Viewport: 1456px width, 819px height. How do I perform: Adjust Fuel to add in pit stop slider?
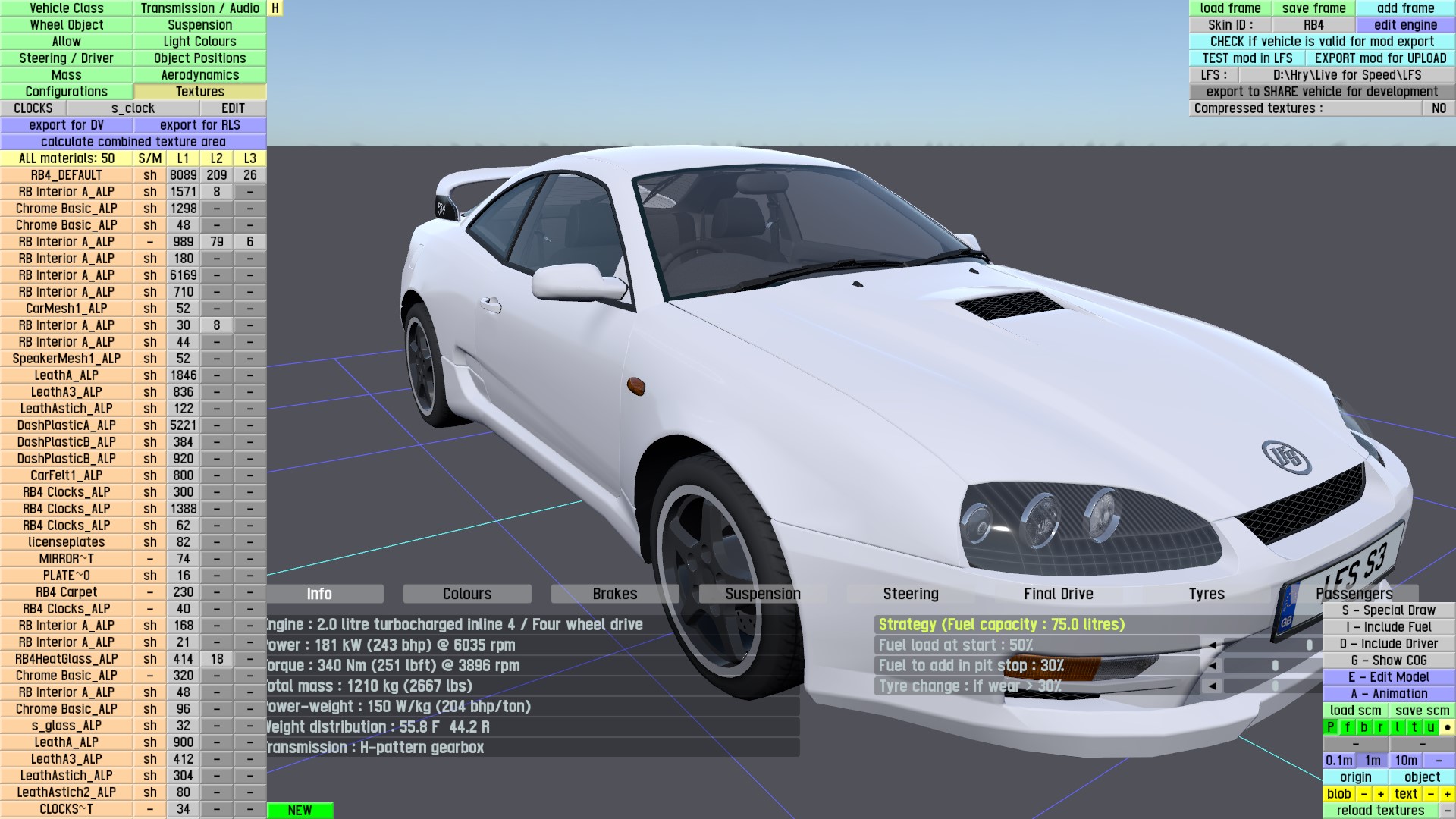click(1274, 666)
